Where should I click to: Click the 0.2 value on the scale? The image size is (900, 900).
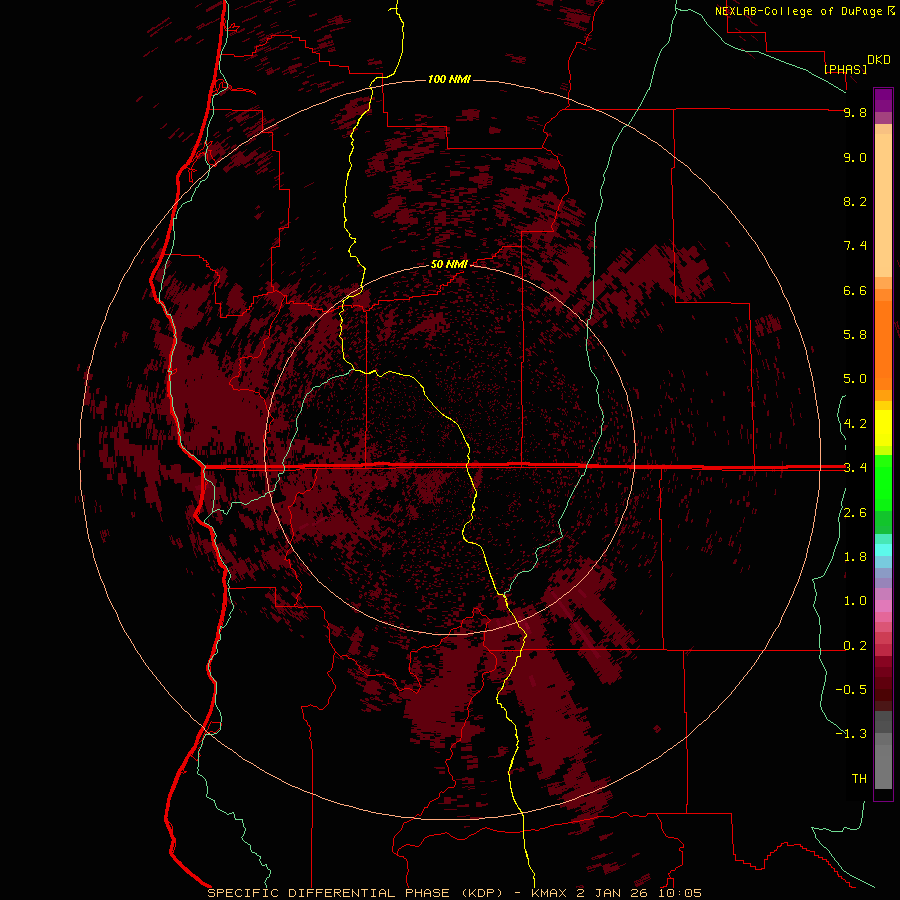[855, 646]
